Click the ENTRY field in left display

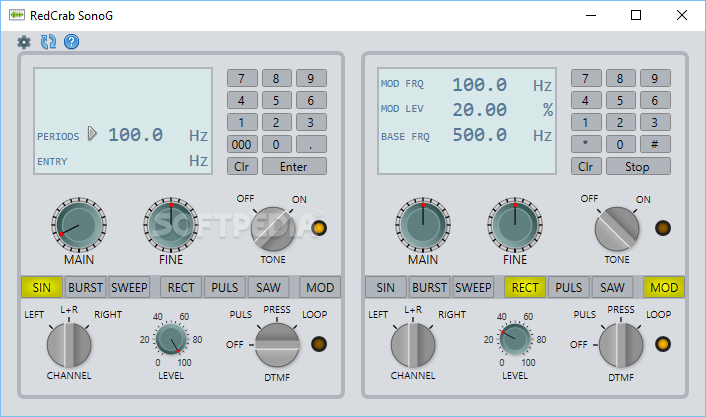pyautogui.click(x=122, y=161)
